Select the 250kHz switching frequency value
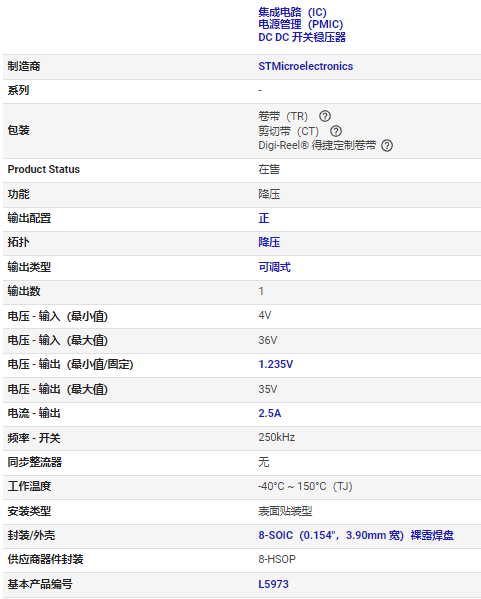Screen dimensions: 481x599 (x=277, y=437)
